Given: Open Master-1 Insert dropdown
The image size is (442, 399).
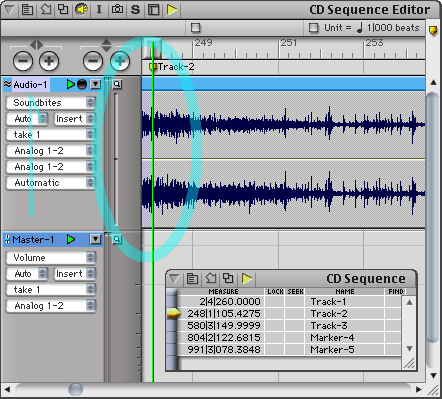Looking at the screenshot, I should [x=75, y=274].
